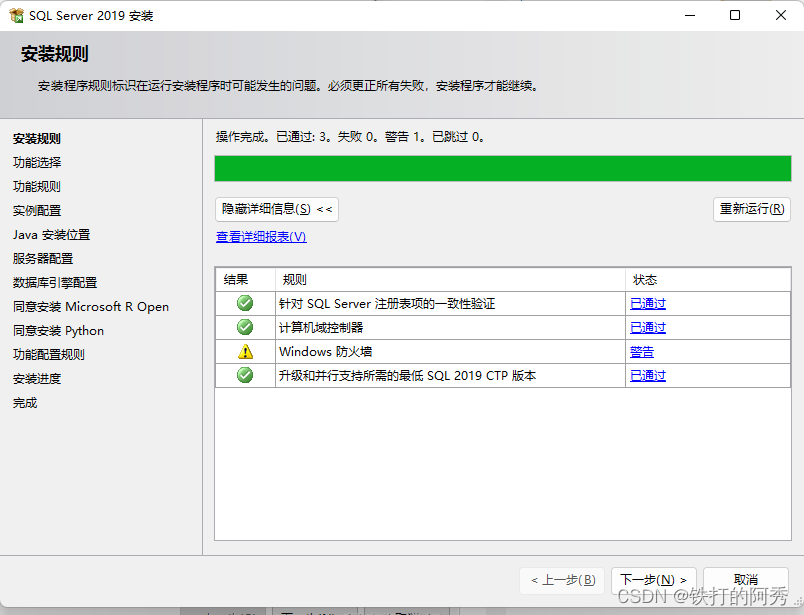The height and width of the screenshot is (615, 804).
Task: Click rule text Windows 防火墙
Action: pyautogui.click(x=326, y=352)
